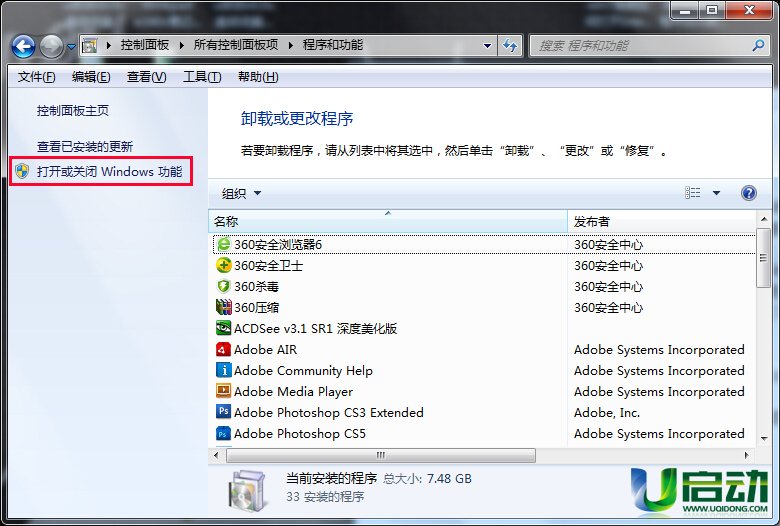This screenshot has width=780, height=526.
Task: Select Adobe Media Player program name
Action: pos(293,392)
